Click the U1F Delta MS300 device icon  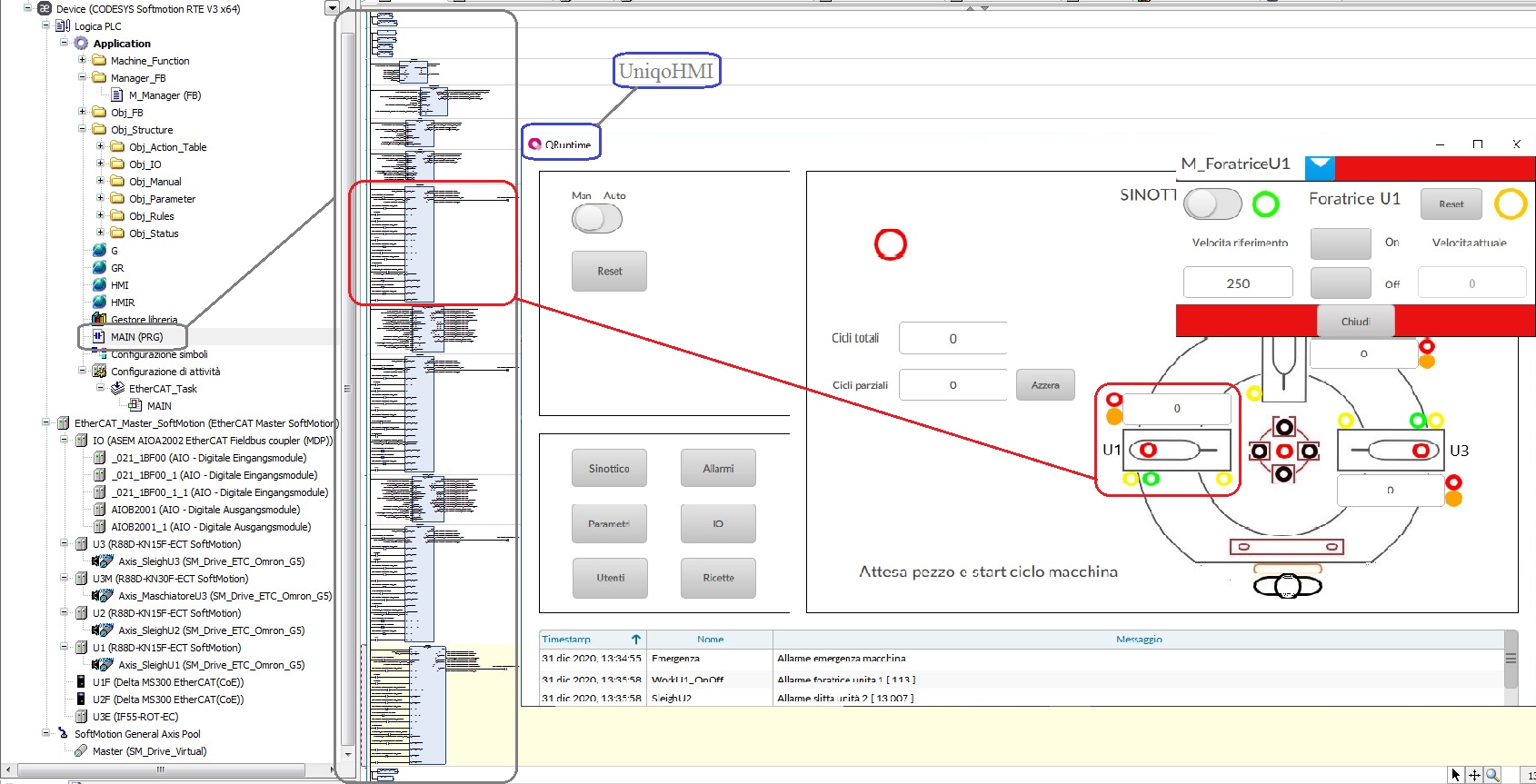[x=82, y=681]
